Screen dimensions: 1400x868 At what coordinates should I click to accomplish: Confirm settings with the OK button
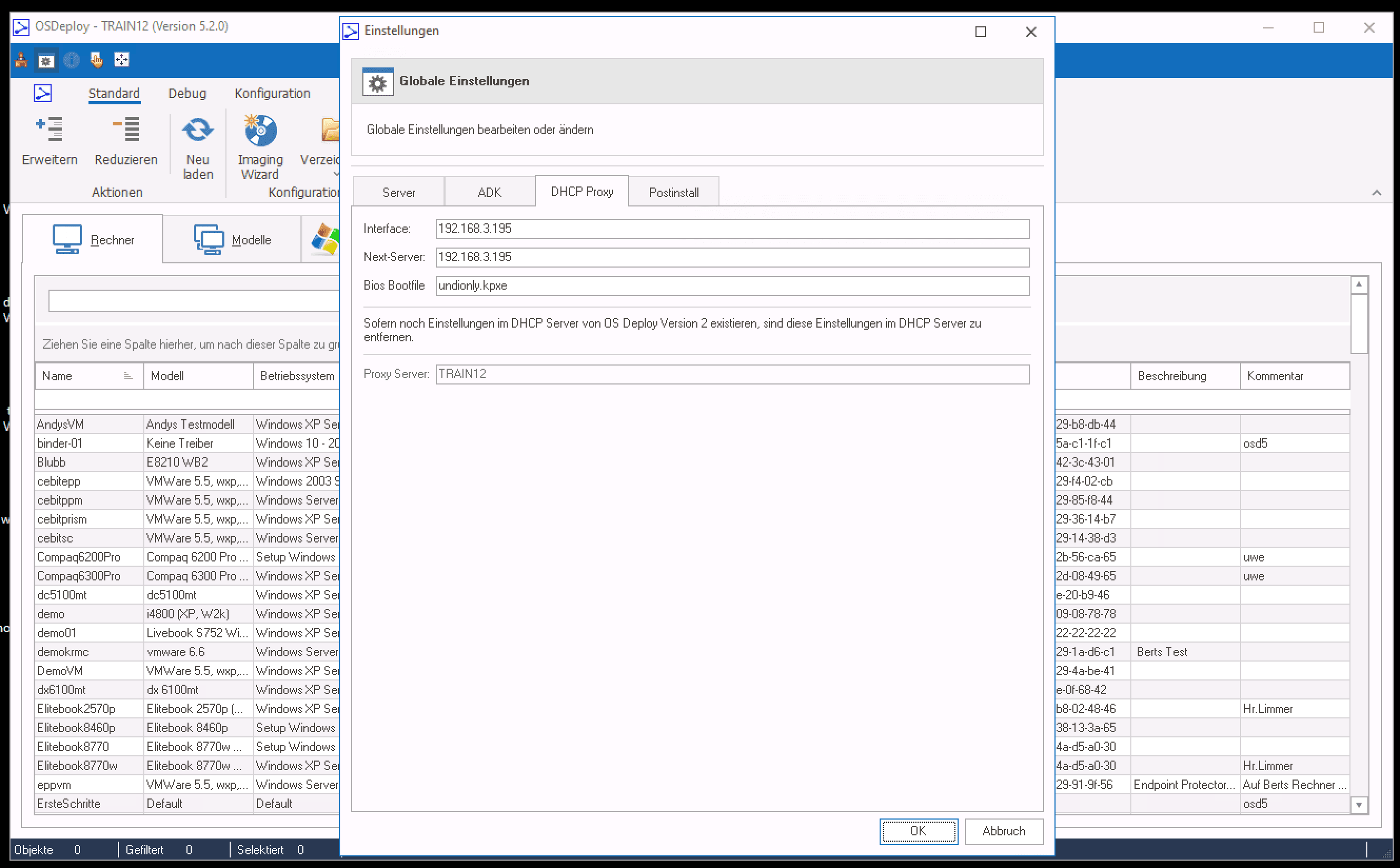click(x=918, y=831)
